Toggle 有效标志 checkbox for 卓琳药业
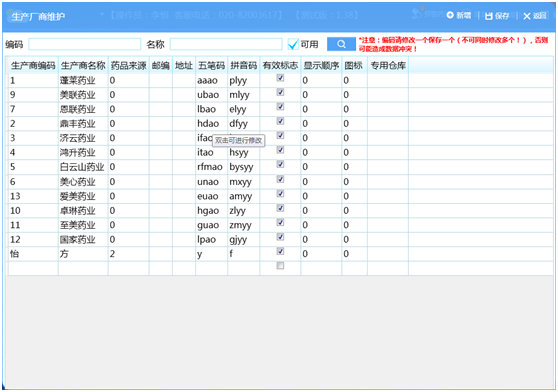 (280, 208)
